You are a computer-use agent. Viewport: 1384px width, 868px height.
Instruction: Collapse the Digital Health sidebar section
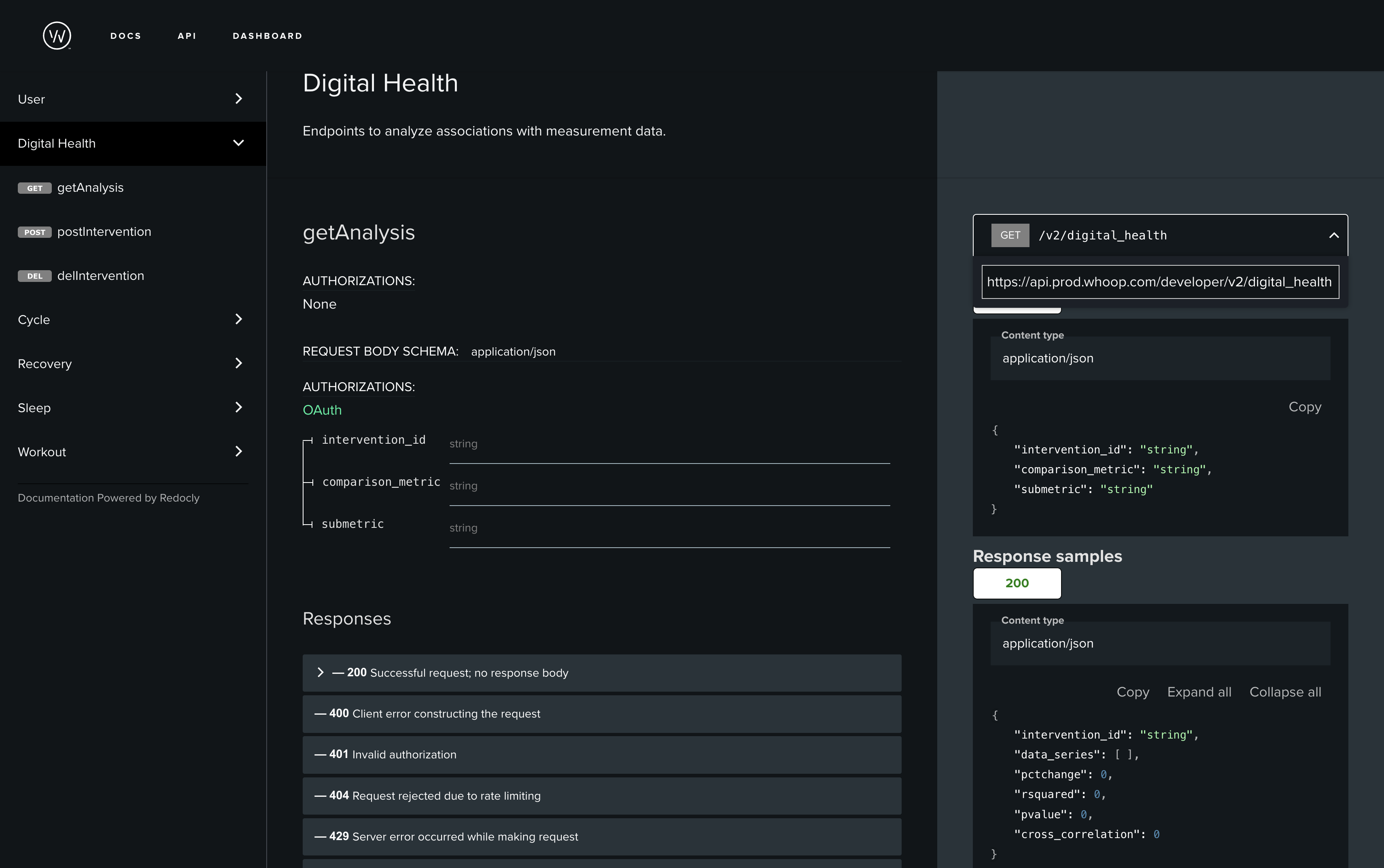pos(133,144)
